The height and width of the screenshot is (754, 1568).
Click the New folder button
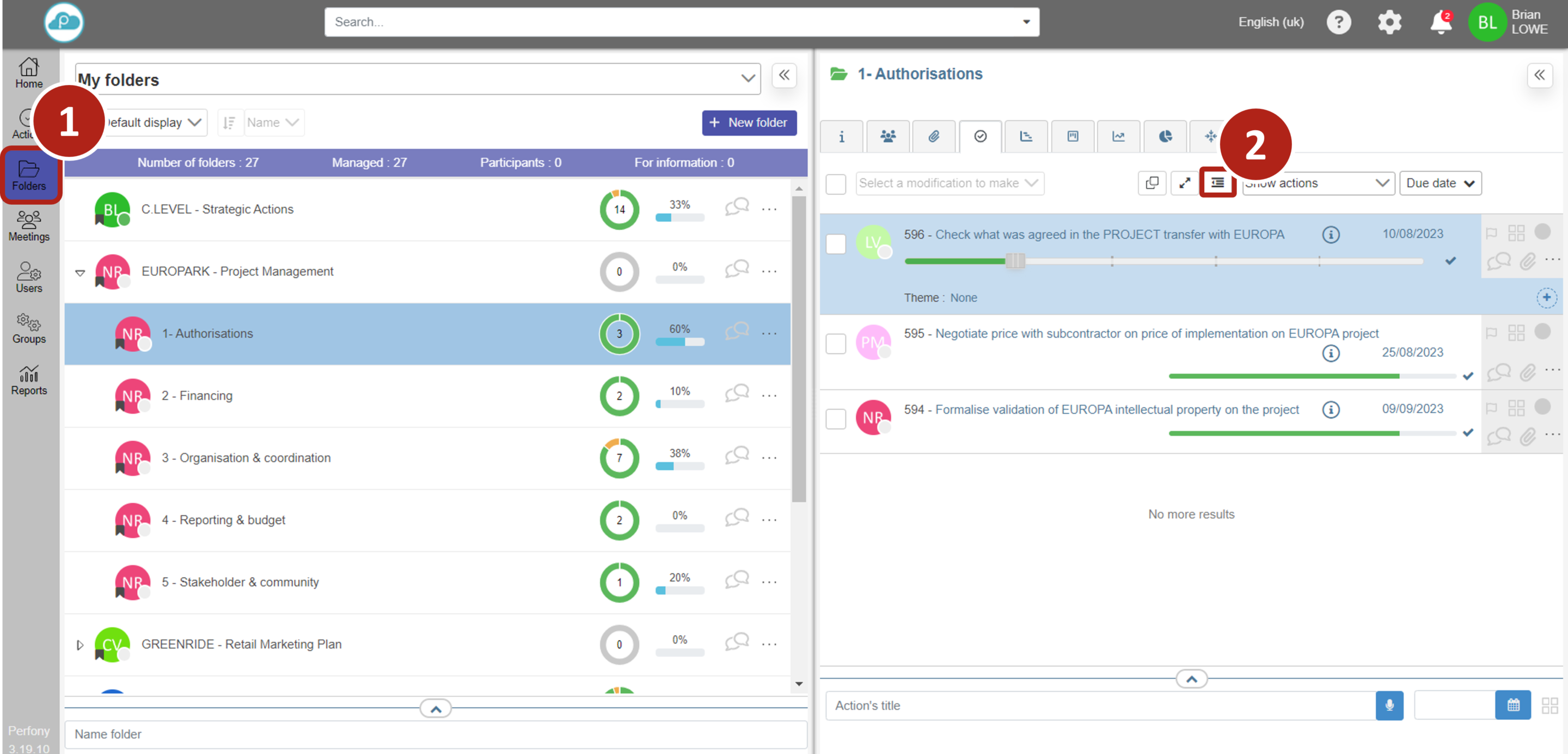pyautogui.click(x=749, y=122)
